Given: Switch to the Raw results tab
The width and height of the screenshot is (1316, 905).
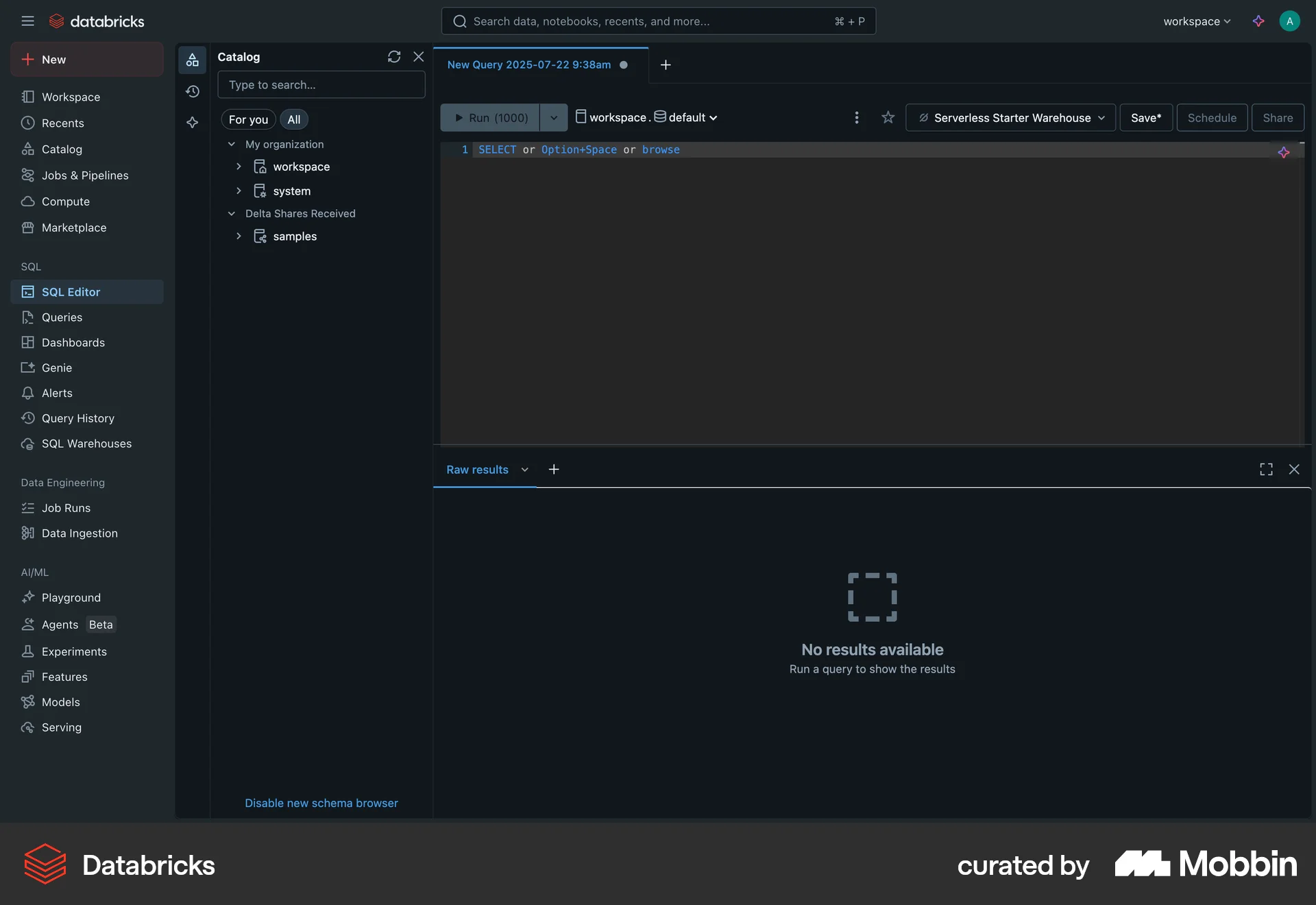Looking at the screenshot, I should pyautogui.click(x=478, y=470).
